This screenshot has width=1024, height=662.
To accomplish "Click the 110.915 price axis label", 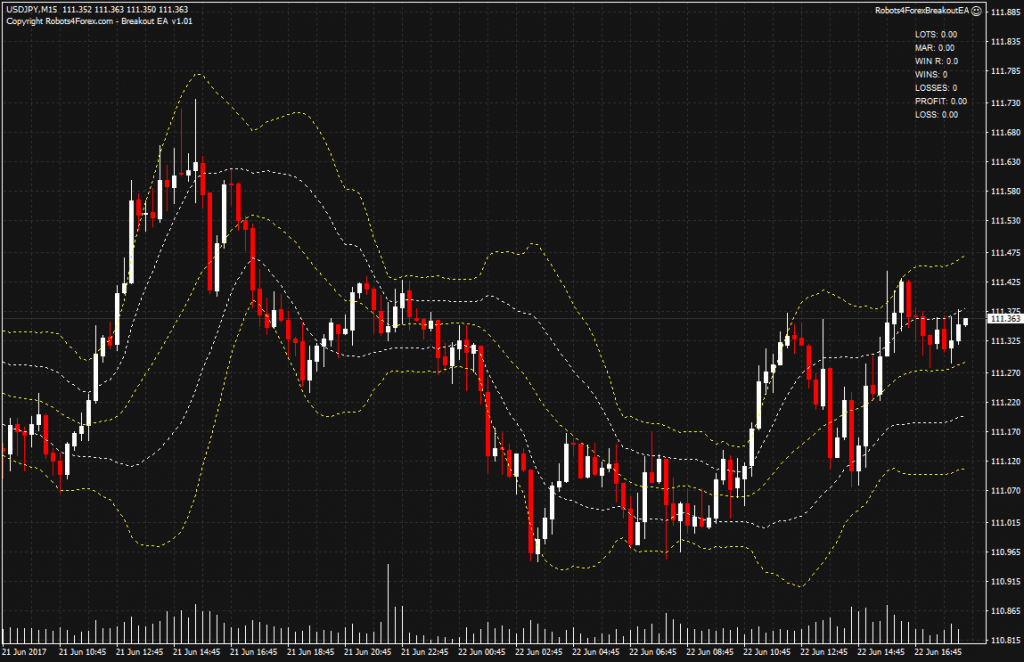I will [1006, 581].
